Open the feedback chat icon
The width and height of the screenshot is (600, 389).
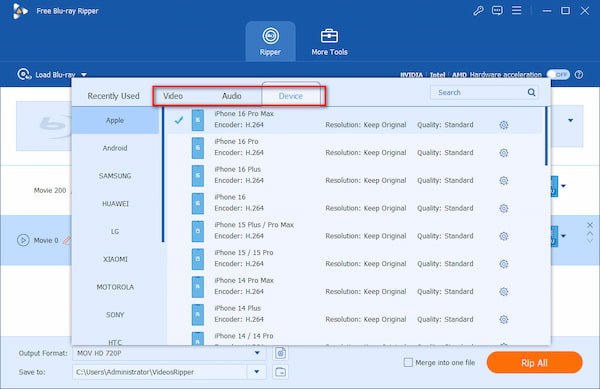(x=497, y=11)
